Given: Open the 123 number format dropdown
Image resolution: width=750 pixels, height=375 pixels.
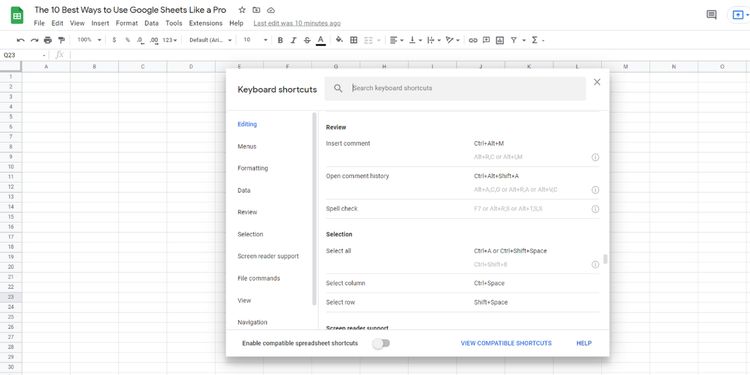Looking at the screenshot, I should (170, 40).
